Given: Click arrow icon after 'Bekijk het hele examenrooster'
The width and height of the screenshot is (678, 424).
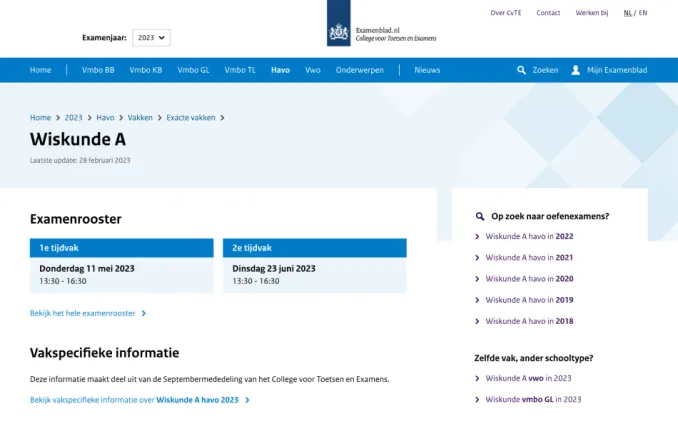Looking at the screenshot, I should (x=144, y=313).
